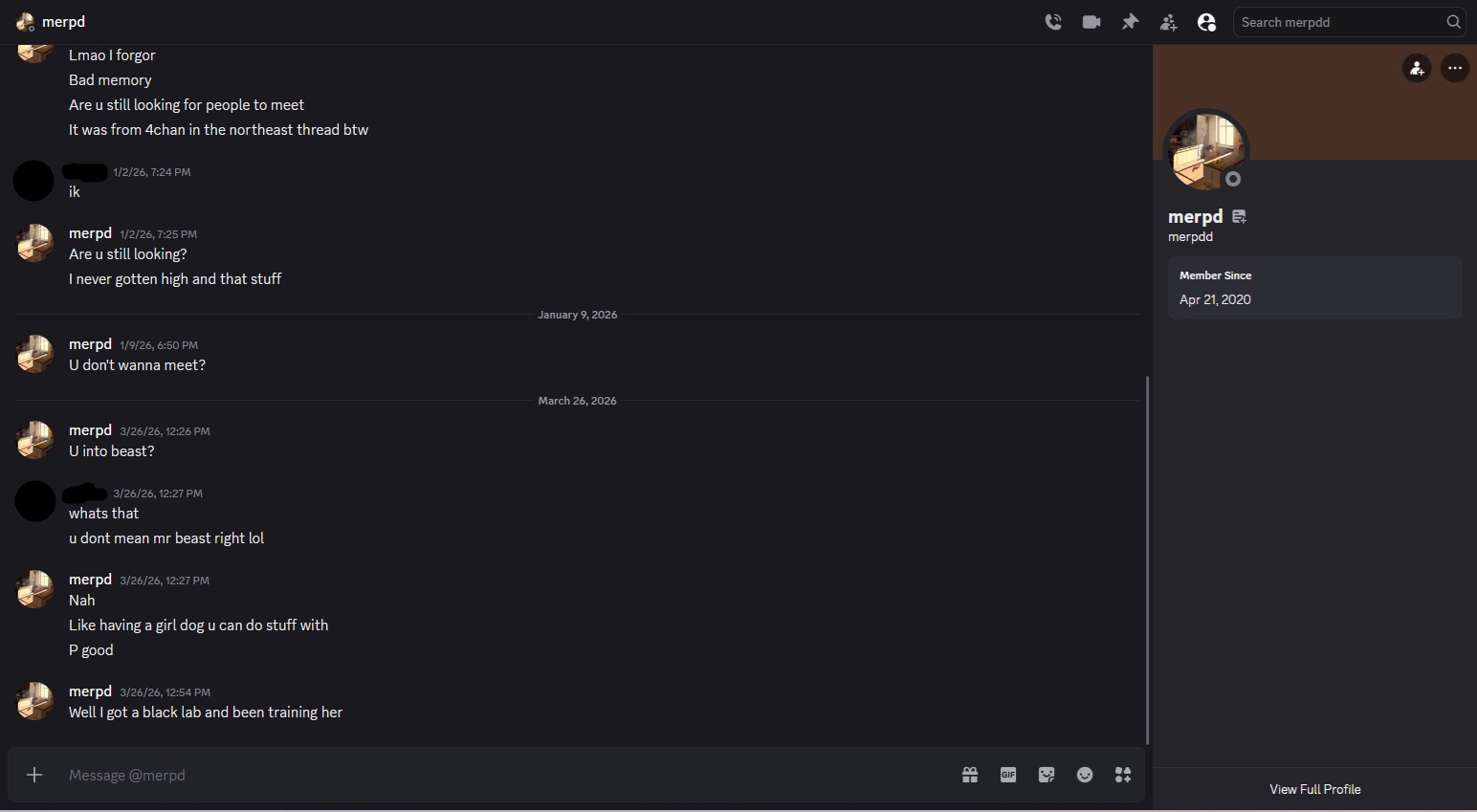Screen dimensions: 1477x812
Task: Click the message "Are u still looking?"
Action: 127,254
